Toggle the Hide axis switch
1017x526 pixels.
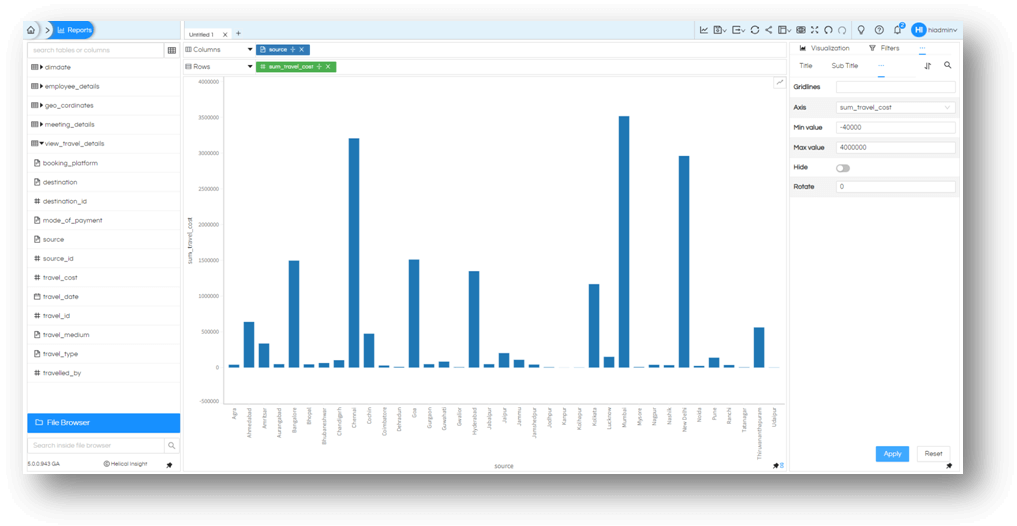(843, 168)
